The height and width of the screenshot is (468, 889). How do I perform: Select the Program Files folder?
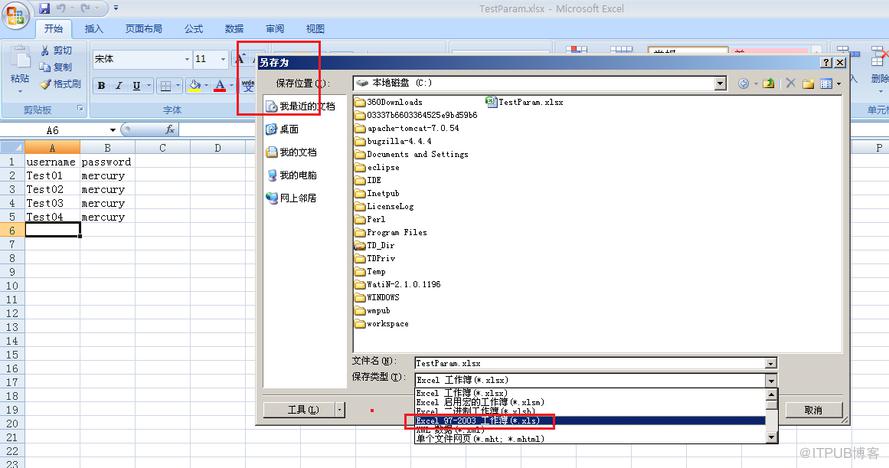point(391,233)
